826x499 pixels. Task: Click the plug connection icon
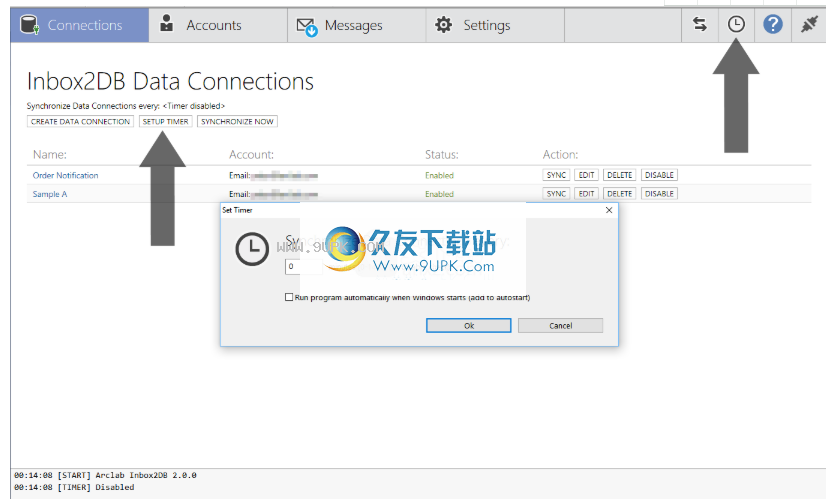coord(809,24)
